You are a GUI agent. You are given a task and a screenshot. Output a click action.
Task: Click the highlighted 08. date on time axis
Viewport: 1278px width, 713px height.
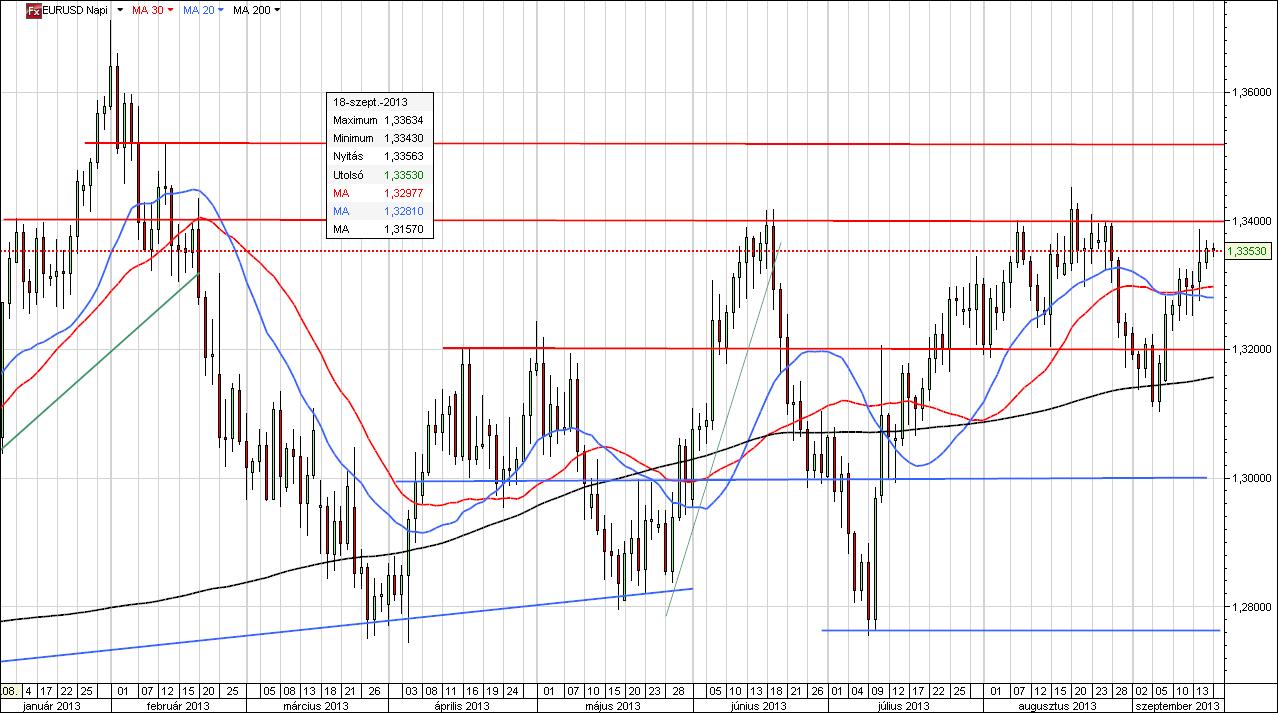point(9,691)
